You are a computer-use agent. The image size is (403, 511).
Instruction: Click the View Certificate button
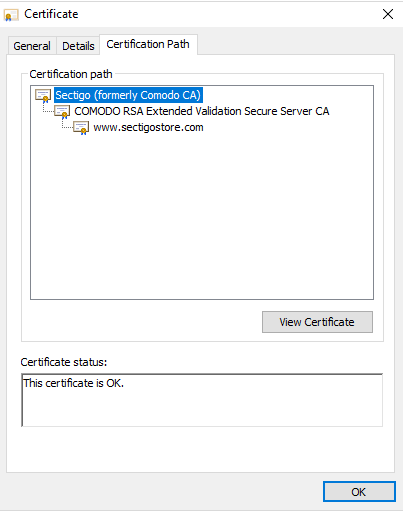[x=317, y=322]
